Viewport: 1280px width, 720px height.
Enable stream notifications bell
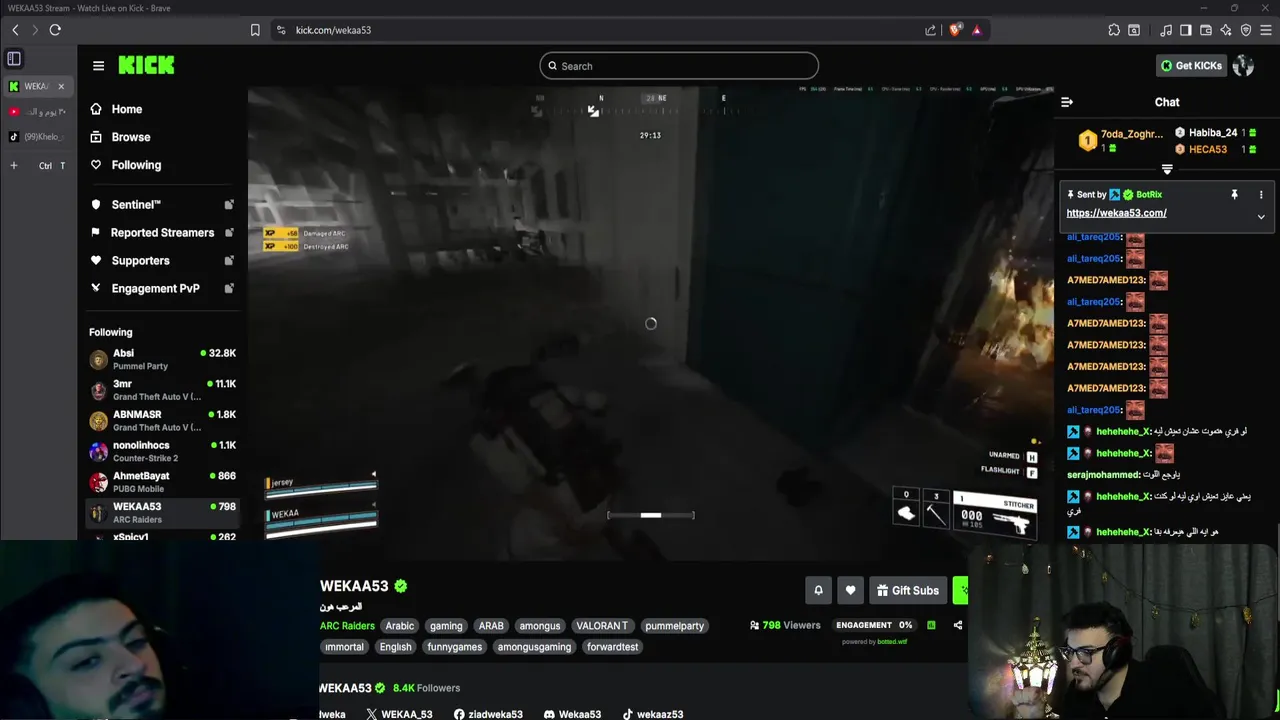[818, 590]
